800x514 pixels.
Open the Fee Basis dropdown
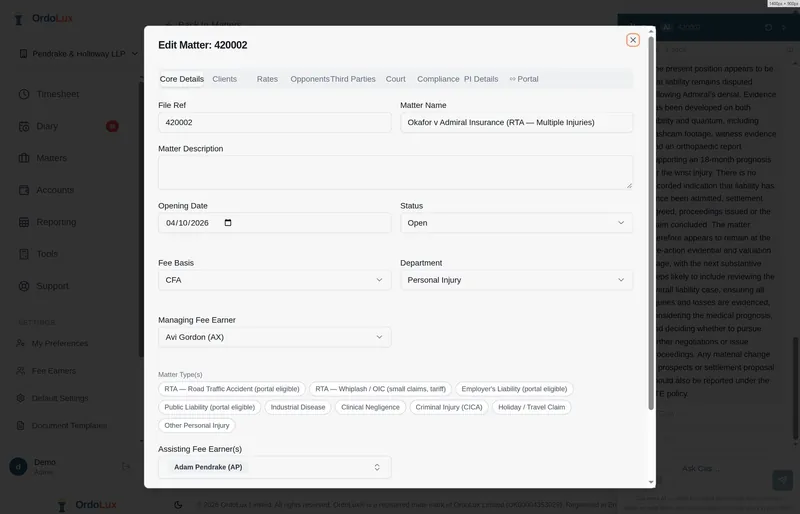click(x=274, y=280)
